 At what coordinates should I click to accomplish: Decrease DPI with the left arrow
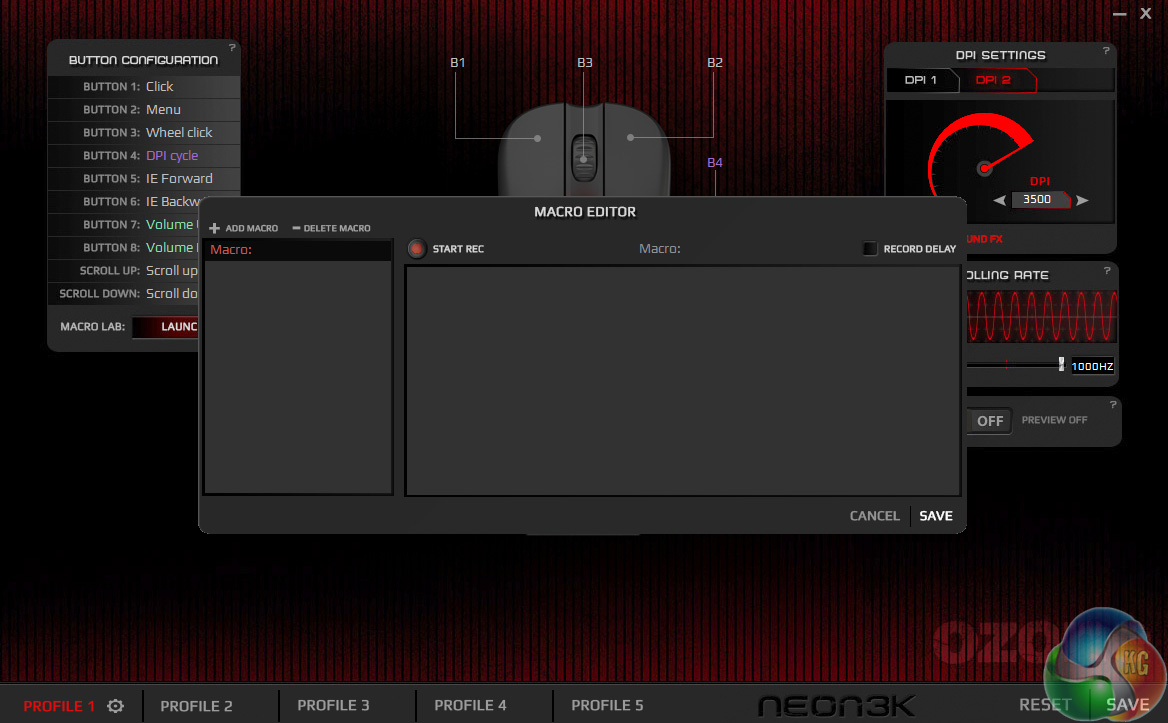(1000, 200)
